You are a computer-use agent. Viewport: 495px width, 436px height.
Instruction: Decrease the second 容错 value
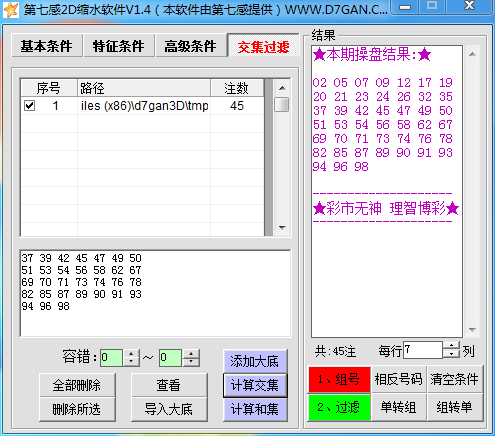click(191, 362)
